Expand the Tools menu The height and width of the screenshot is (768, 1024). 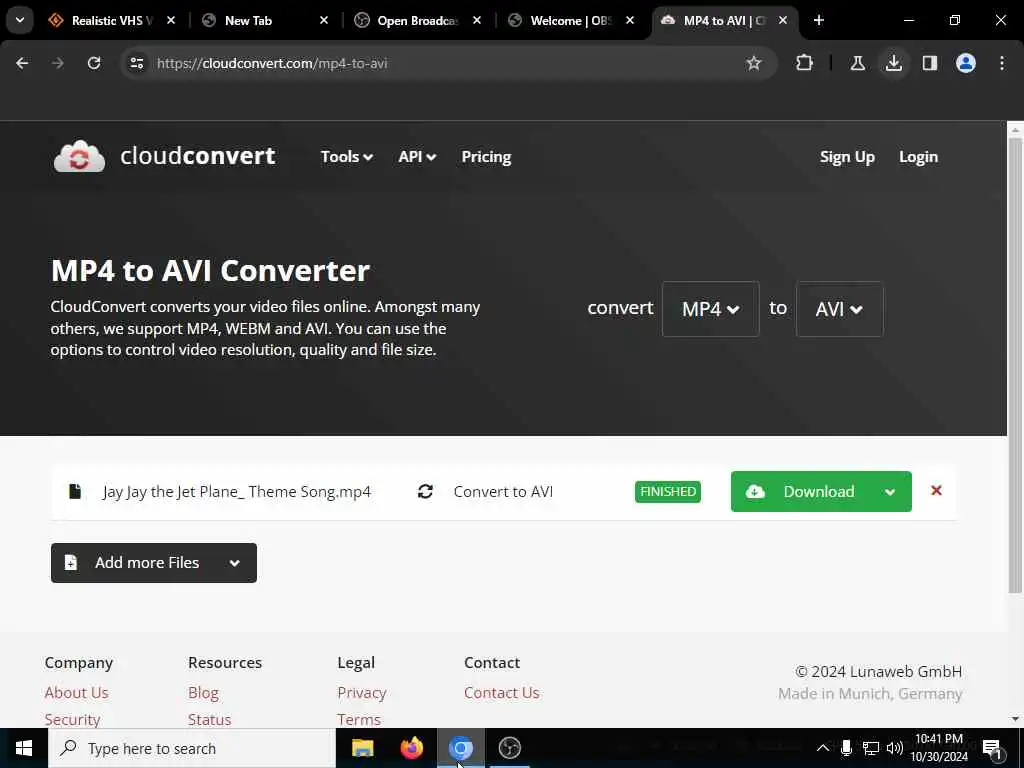point(346,157)
